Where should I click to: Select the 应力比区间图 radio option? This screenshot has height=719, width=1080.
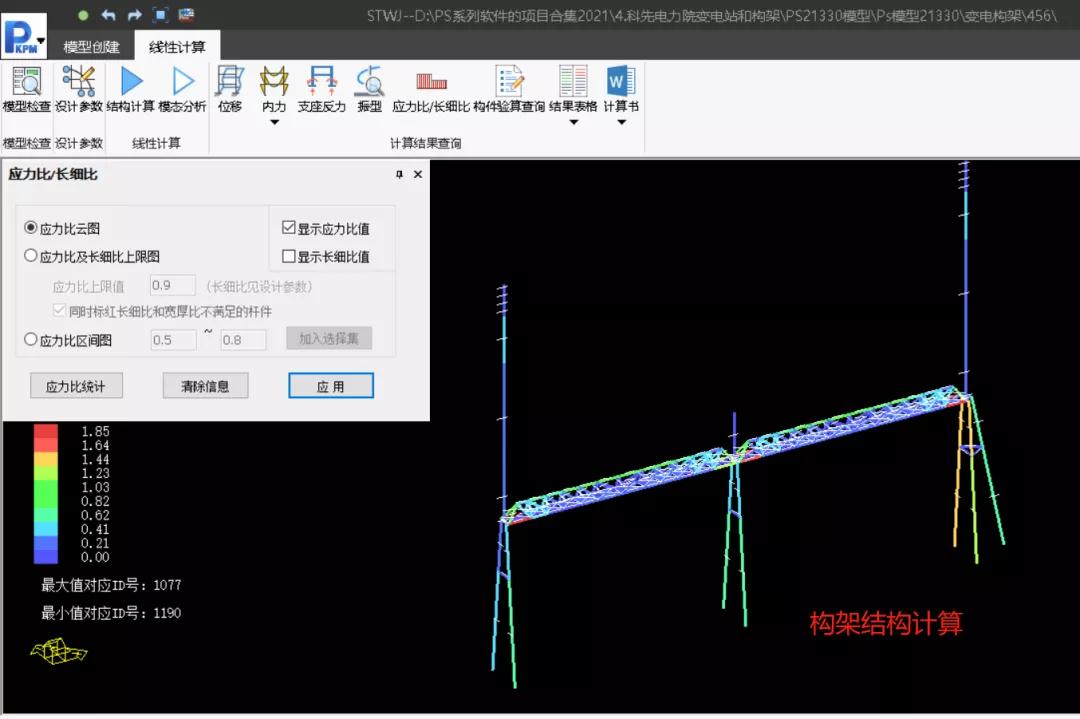[31, 339]
